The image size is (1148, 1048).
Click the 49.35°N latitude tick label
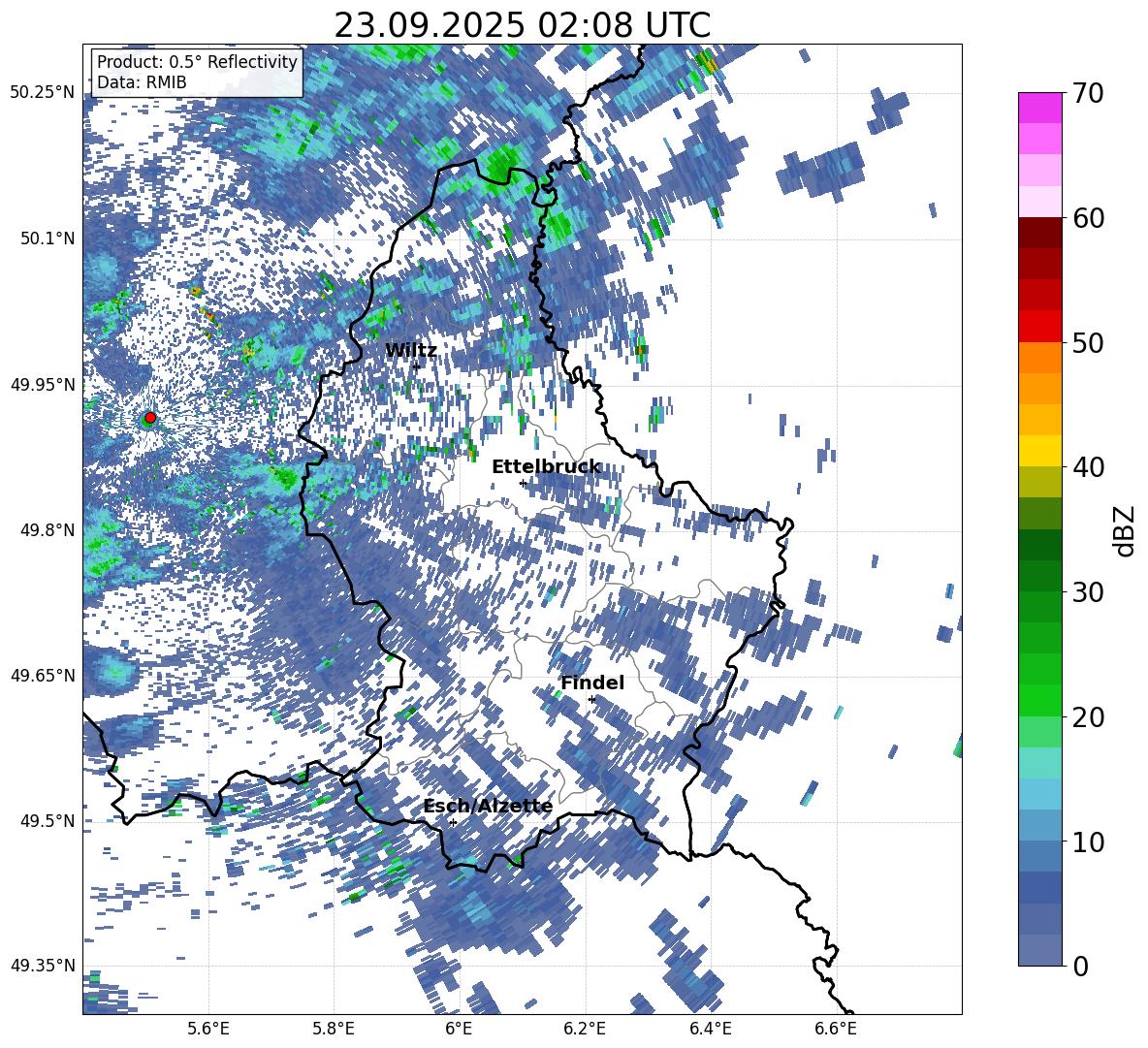(43, 966)
